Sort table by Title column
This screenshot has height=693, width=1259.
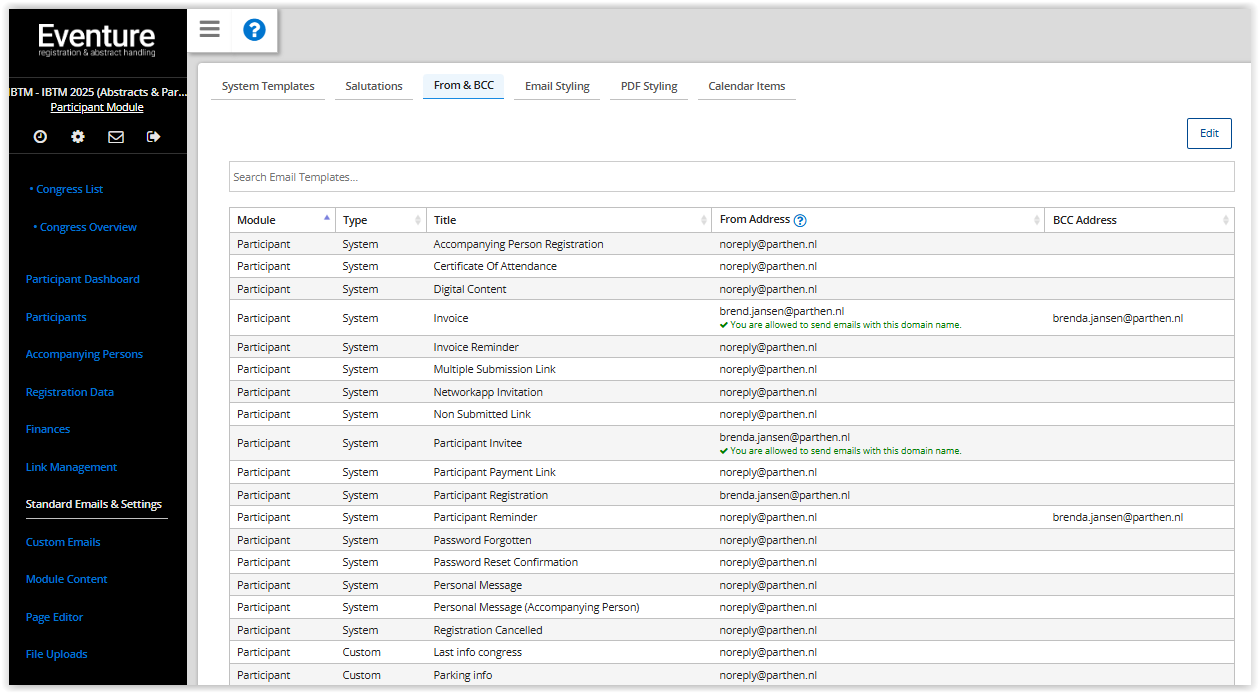click(568, 220)
